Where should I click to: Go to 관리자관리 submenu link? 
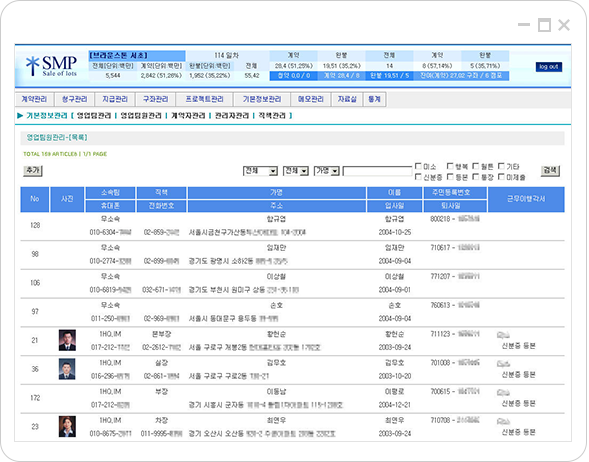(232, 116)
